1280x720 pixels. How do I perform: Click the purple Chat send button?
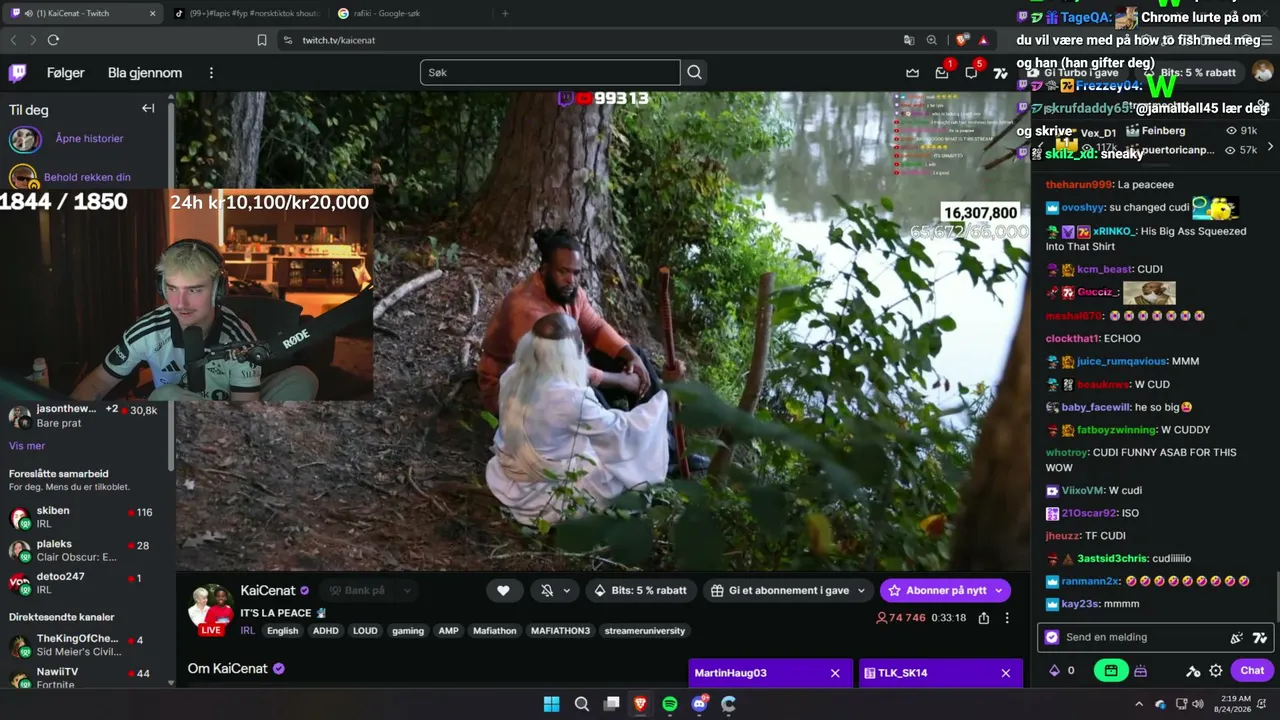(x=1252, y=671)
